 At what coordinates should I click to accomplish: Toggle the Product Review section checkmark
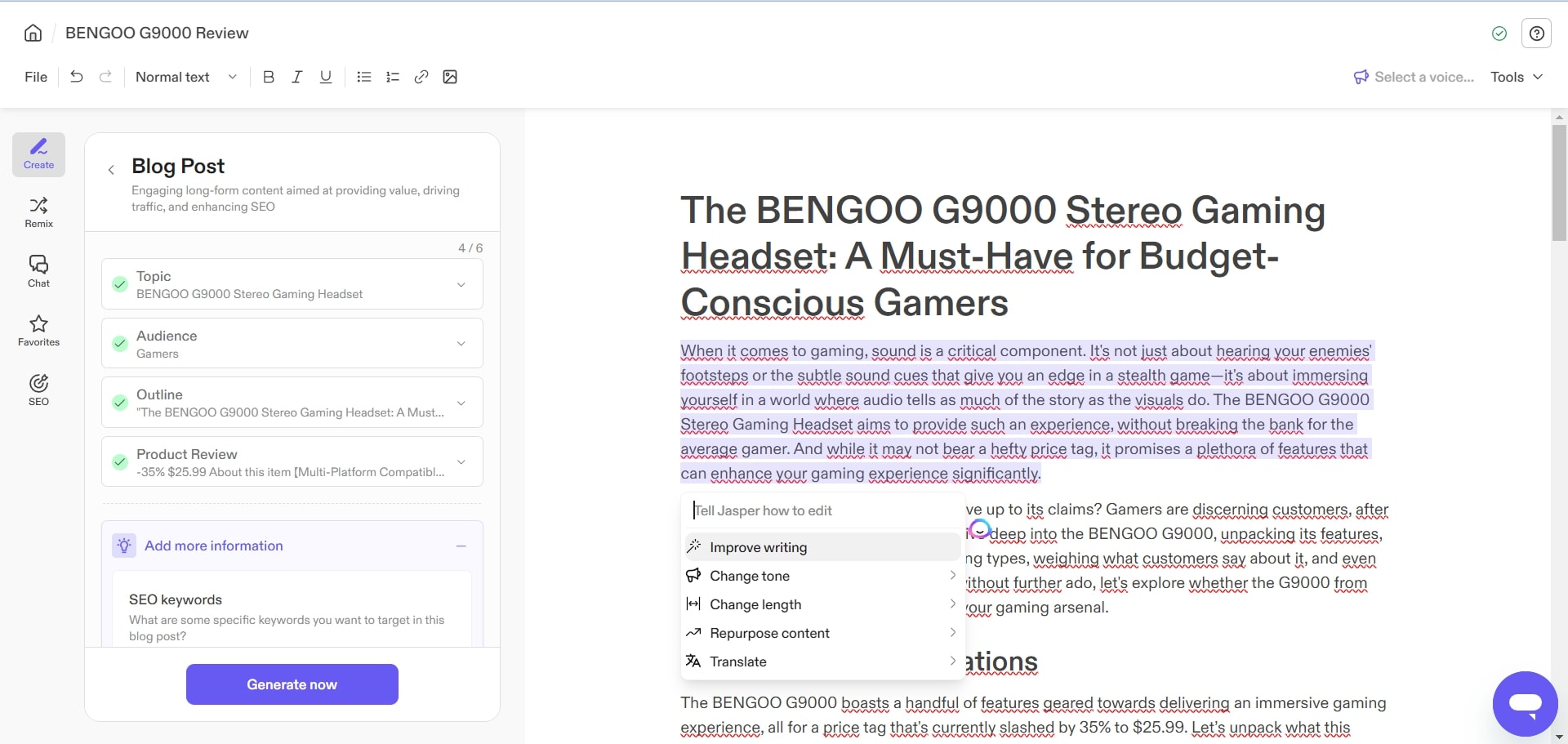[120, 462]
